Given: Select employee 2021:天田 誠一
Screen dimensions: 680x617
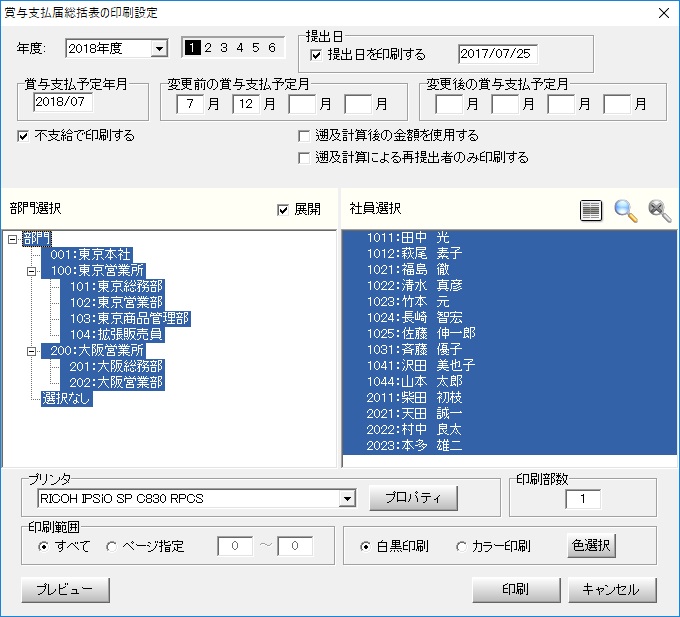Looking at the screenshot, I should tap(509, 414).
